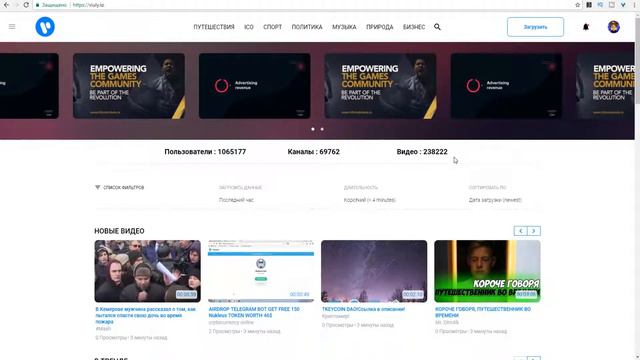Go back with the browser arrow

[x=7, y=5]
